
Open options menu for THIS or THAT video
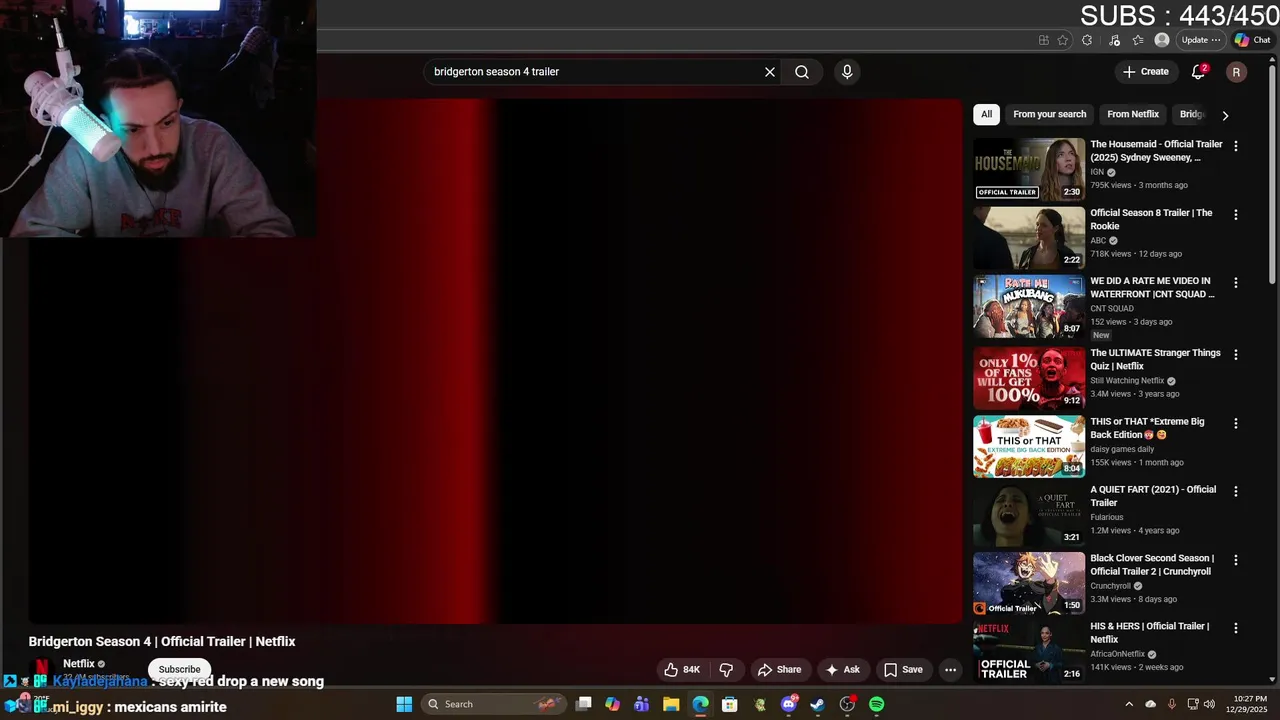point(1236,424)
